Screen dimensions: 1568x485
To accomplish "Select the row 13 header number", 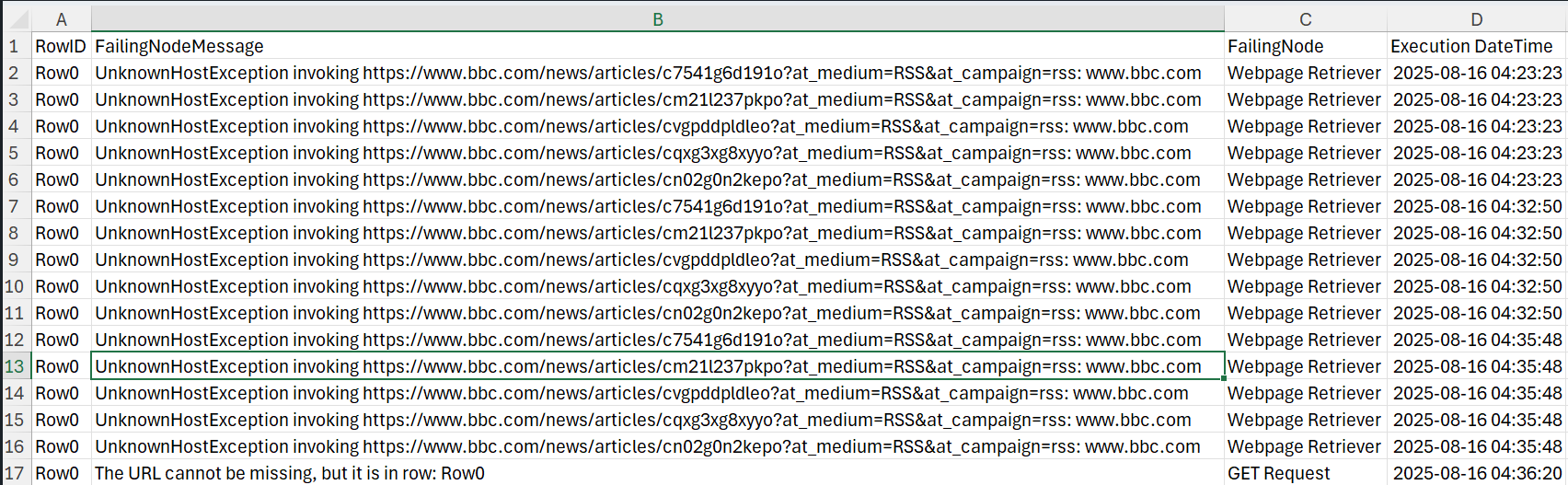I will [15, 366].
